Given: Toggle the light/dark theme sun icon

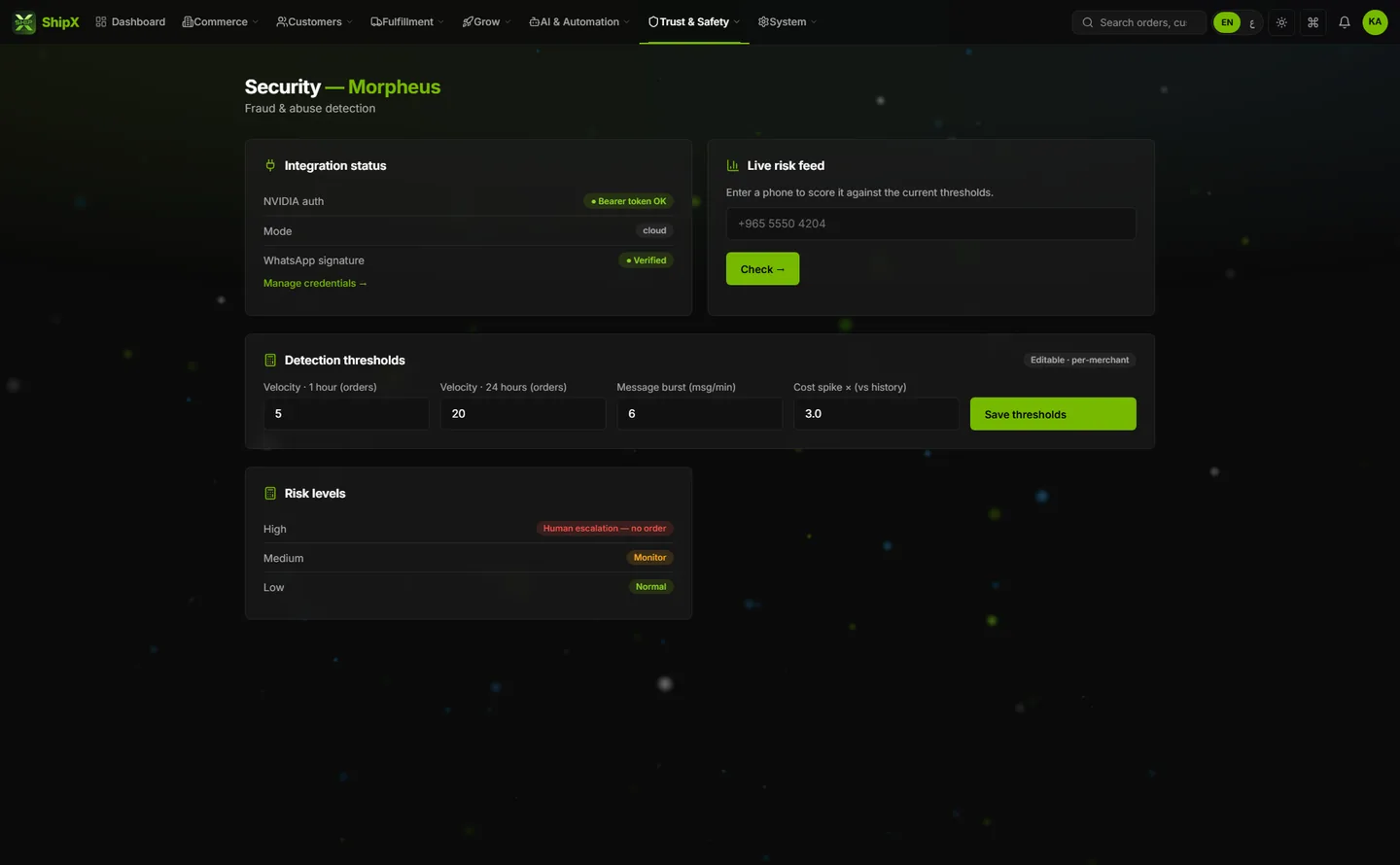Looking at the screenshot, I should click(x=1282, y=22).
